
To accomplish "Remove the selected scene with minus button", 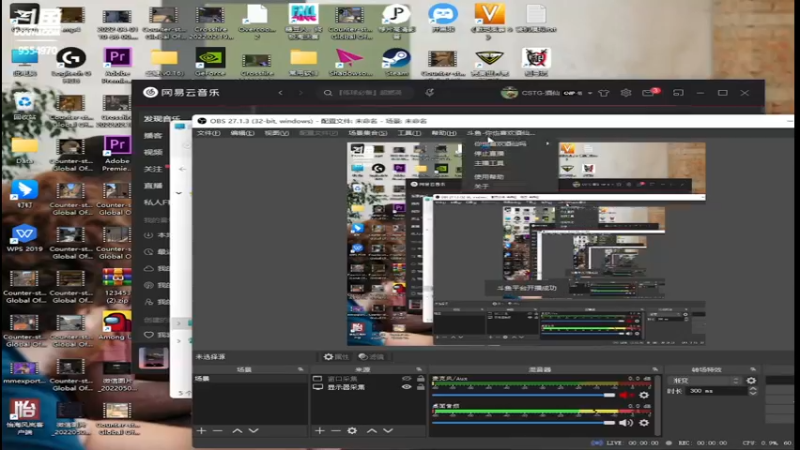I will pos(218,431).
